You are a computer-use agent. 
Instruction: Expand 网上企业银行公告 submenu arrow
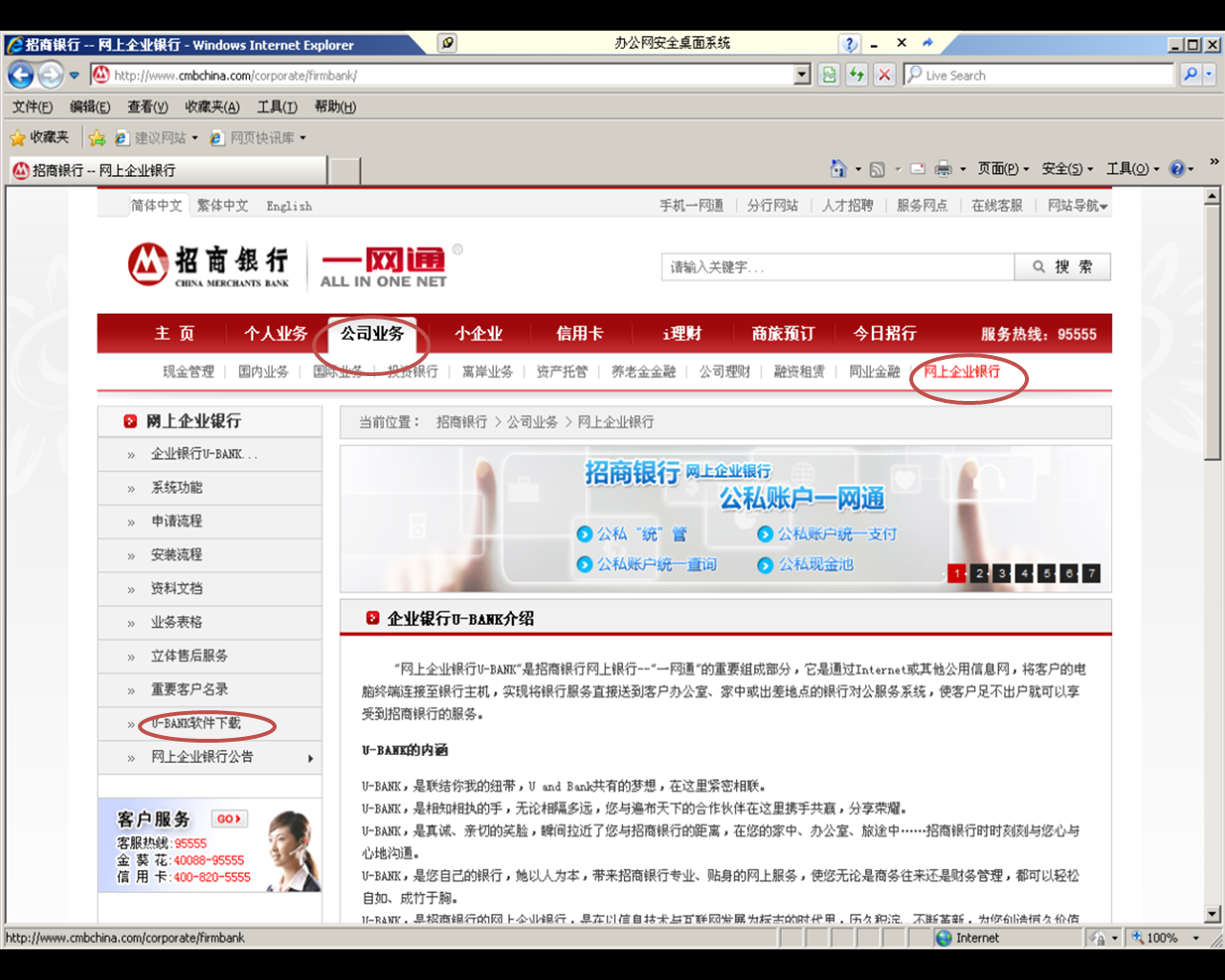pos(310,758)
